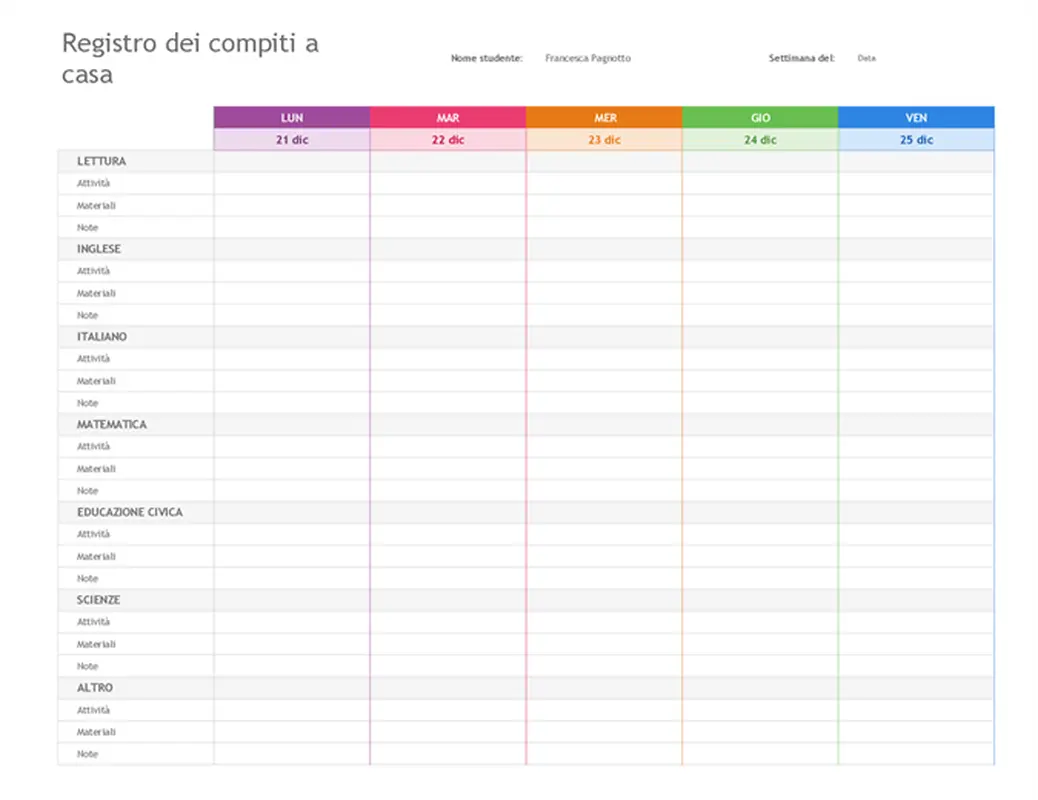Screen dimensions: 1038x800
Task: Click the Nome studente label
Action: pyautogui.click(x=485, y=58)
